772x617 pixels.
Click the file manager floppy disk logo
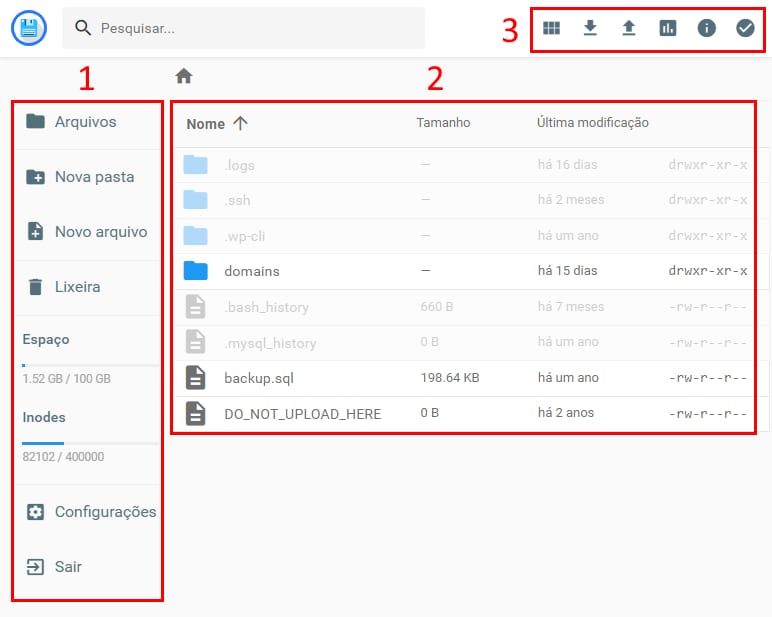(x=29, y=28)
